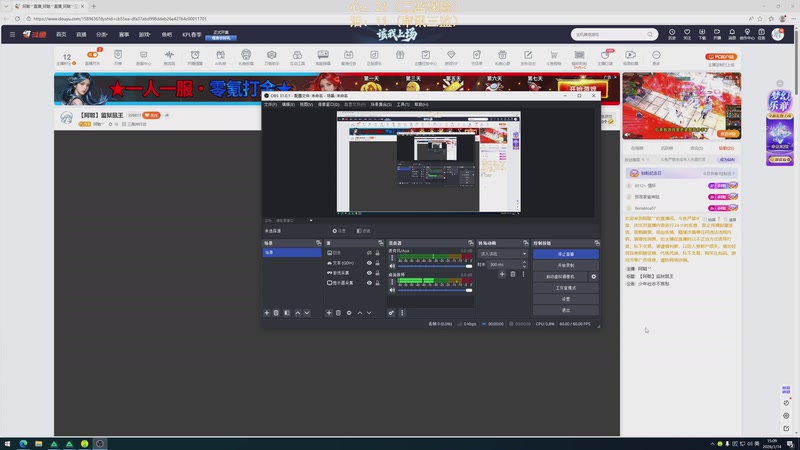Open source properties gear in Sources dock
This screenshot has height=450, width=800.
tap(349, 313)
